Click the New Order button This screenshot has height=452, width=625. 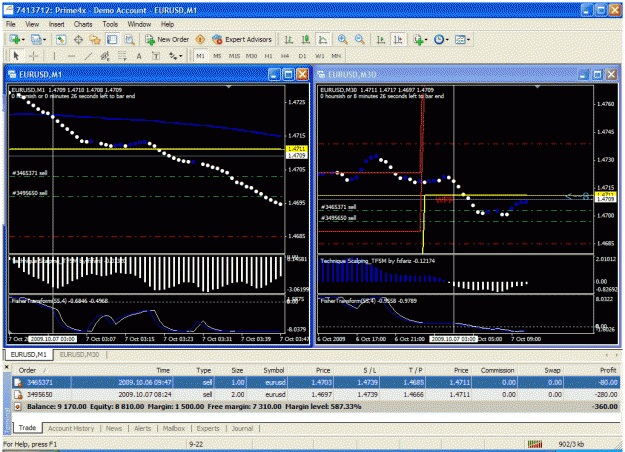point(167,39)
